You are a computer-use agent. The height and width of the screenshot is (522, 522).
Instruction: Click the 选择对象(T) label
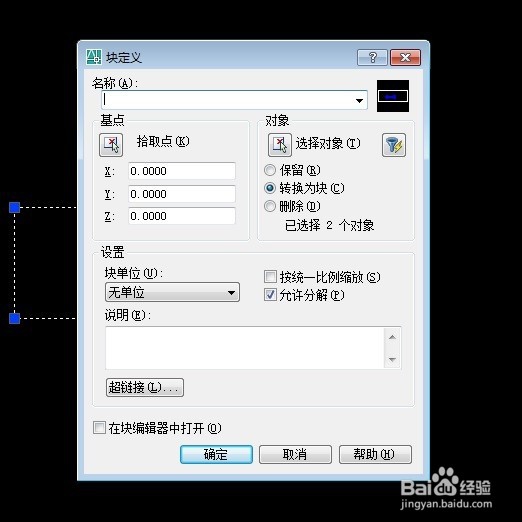point(328,144)
